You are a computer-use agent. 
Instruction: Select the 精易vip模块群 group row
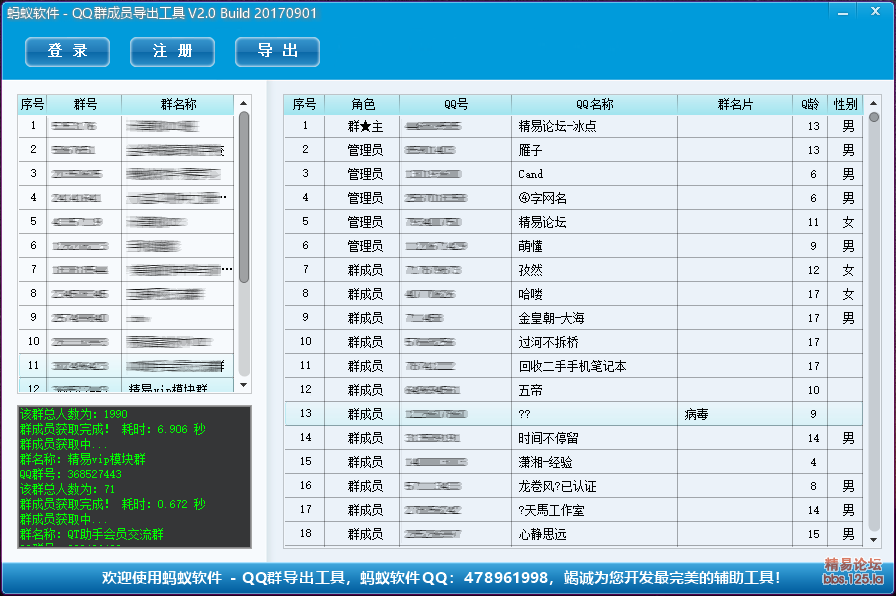click(x=126, y=386)
